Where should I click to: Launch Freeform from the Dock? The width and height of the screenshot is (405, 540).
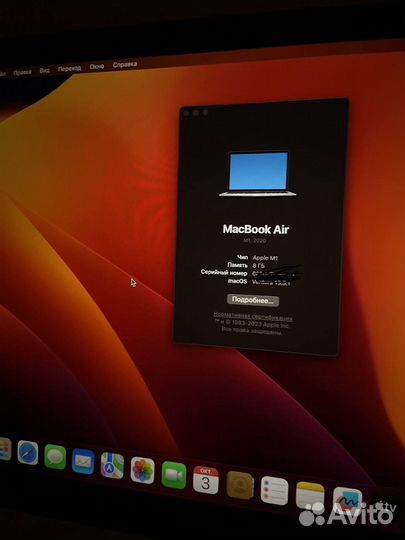click(x=347, y=502)
